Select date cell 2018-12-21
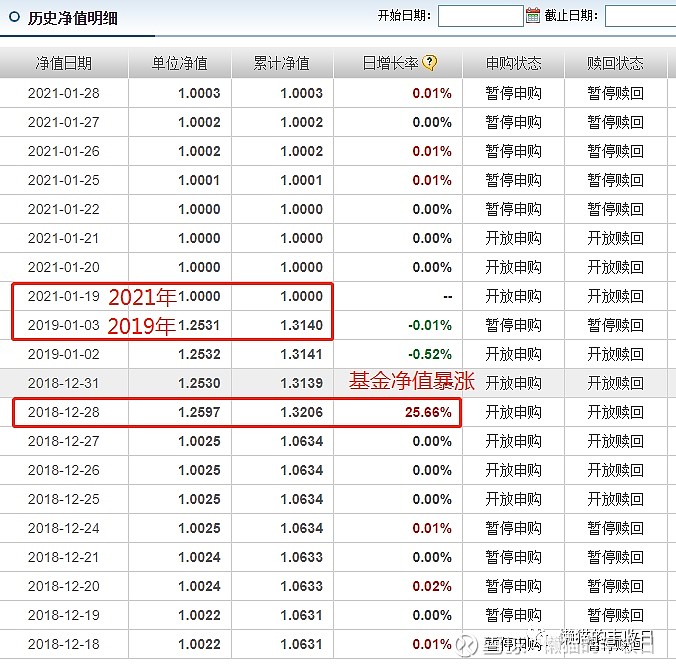This screenshot has width=676, height=666. 64,557
